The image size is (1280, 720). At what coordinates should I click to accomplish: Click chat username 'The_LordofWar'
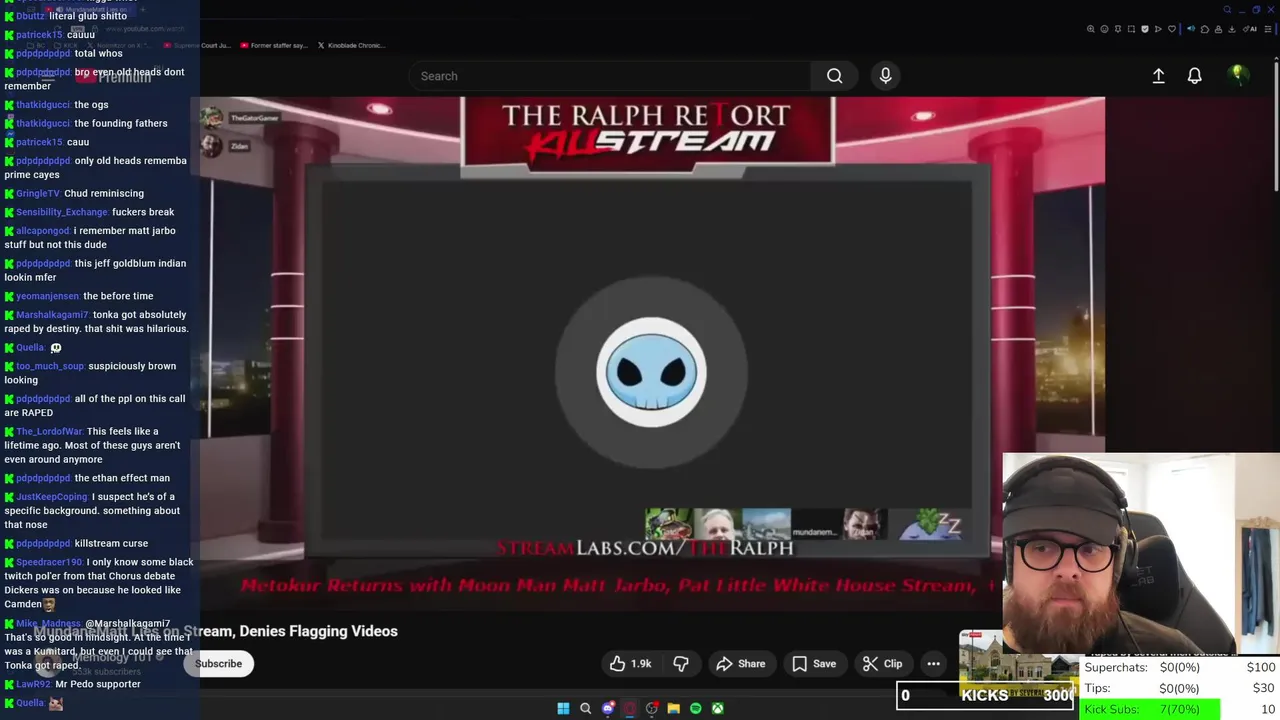point(50,432)
